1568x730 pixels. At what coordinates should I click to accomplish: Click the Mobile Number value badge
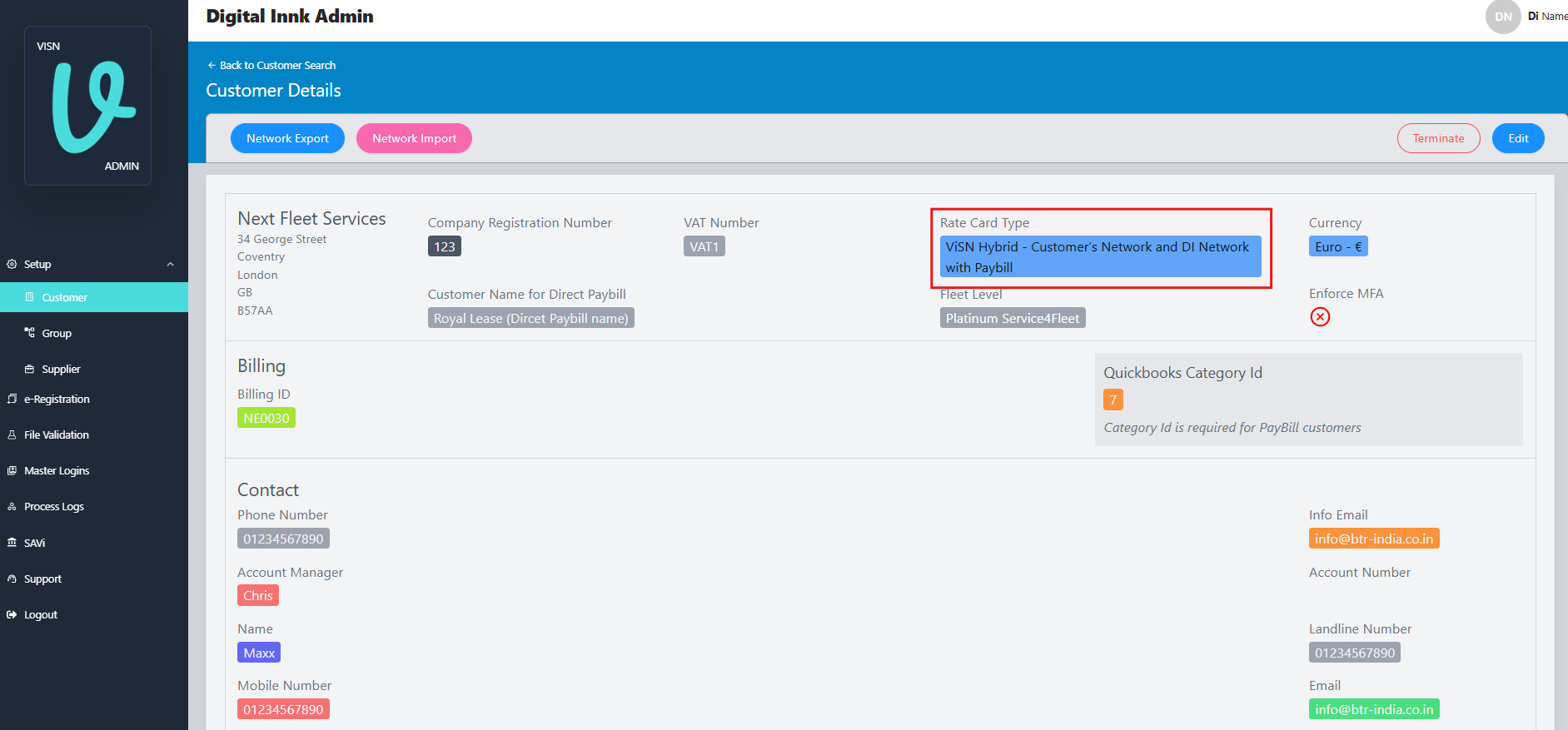click(x=283, y=709)
